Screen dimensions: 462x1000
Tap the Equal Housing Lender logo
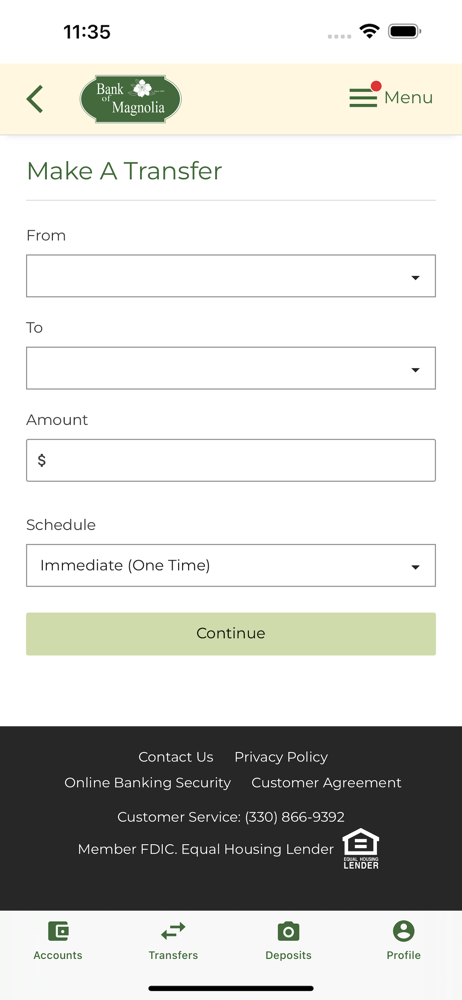tap(361, 849)
